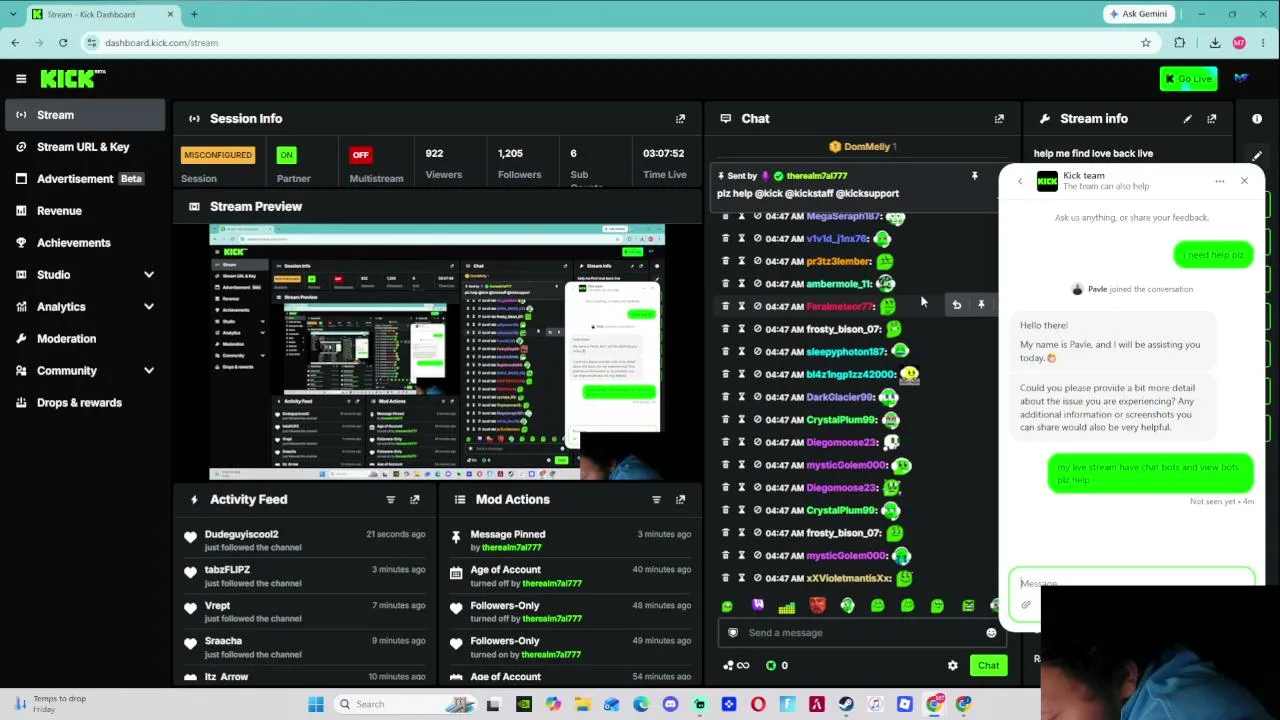
Task: Click the Go Live button
Action: 1188,79
